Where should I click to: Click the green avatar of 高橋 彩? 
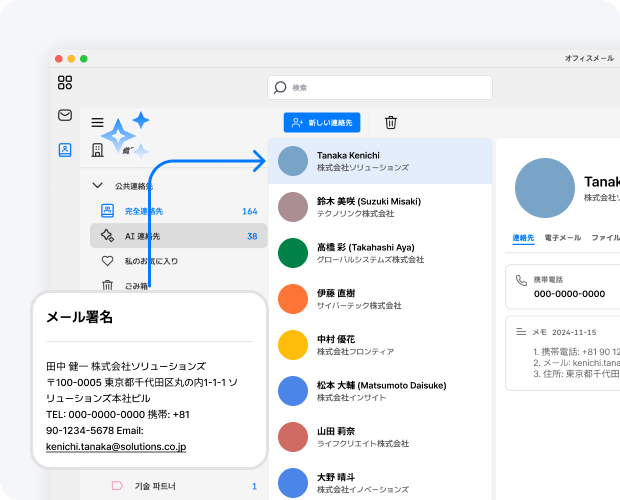click(x=293, y=253)
